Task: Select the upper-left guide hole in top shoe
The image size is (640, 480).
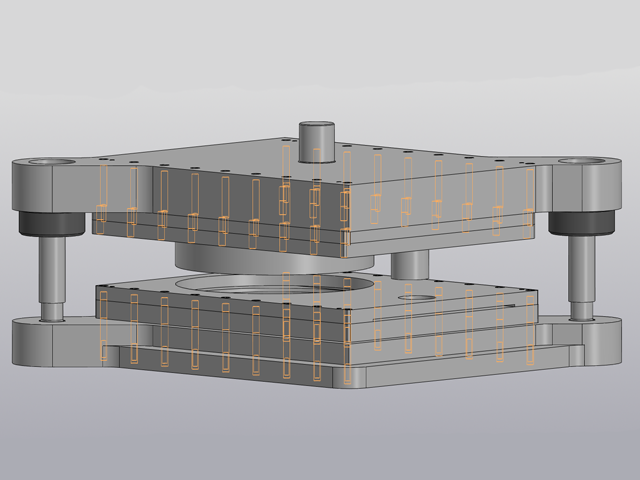Action: [52, 162]
